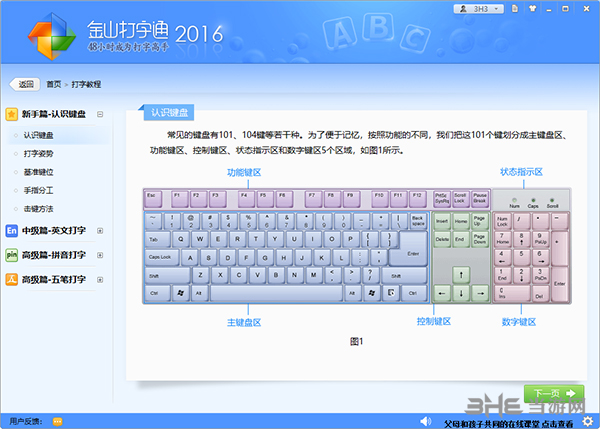Open the user account dropdown 3H3
The width and height of the screenshot is (600, 429).
(478, 8)
